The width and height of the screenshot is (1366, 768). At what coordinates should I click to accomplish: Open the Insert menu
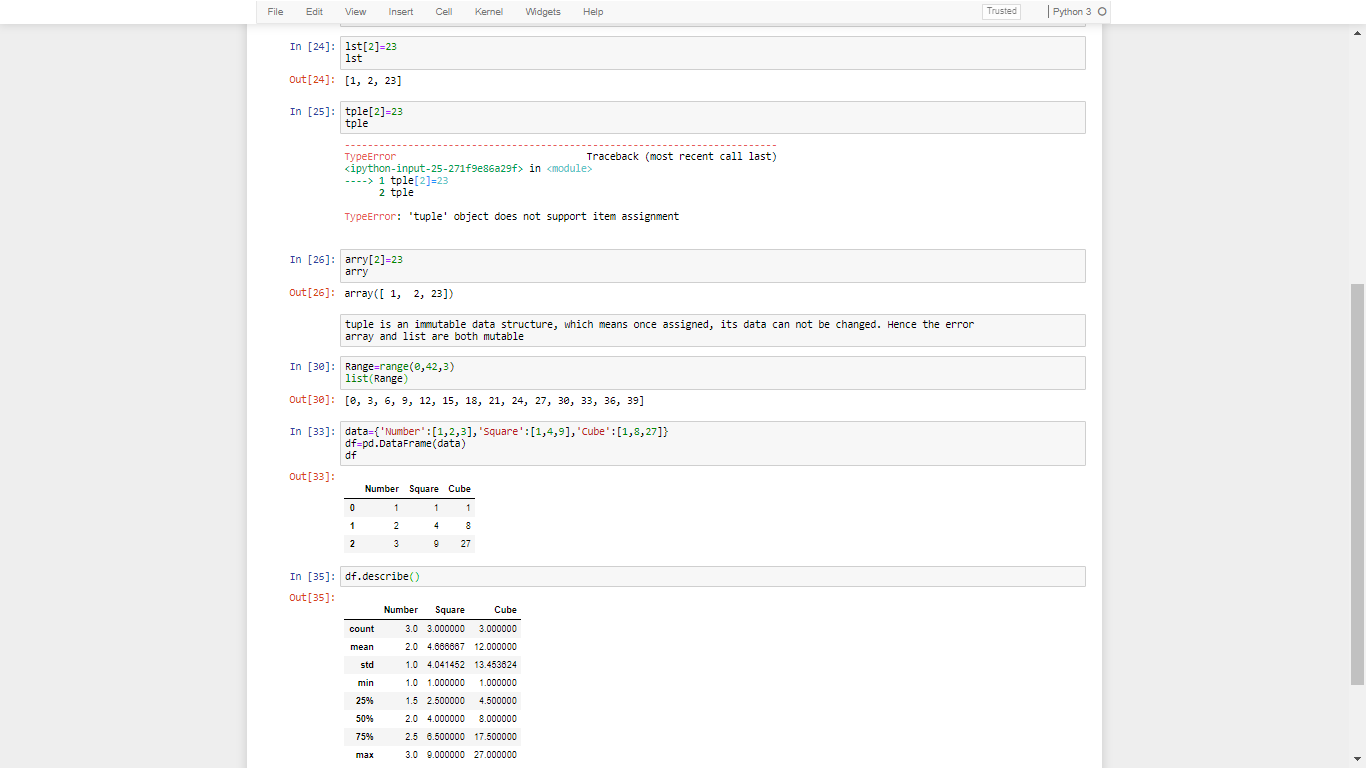click(401, 12)
